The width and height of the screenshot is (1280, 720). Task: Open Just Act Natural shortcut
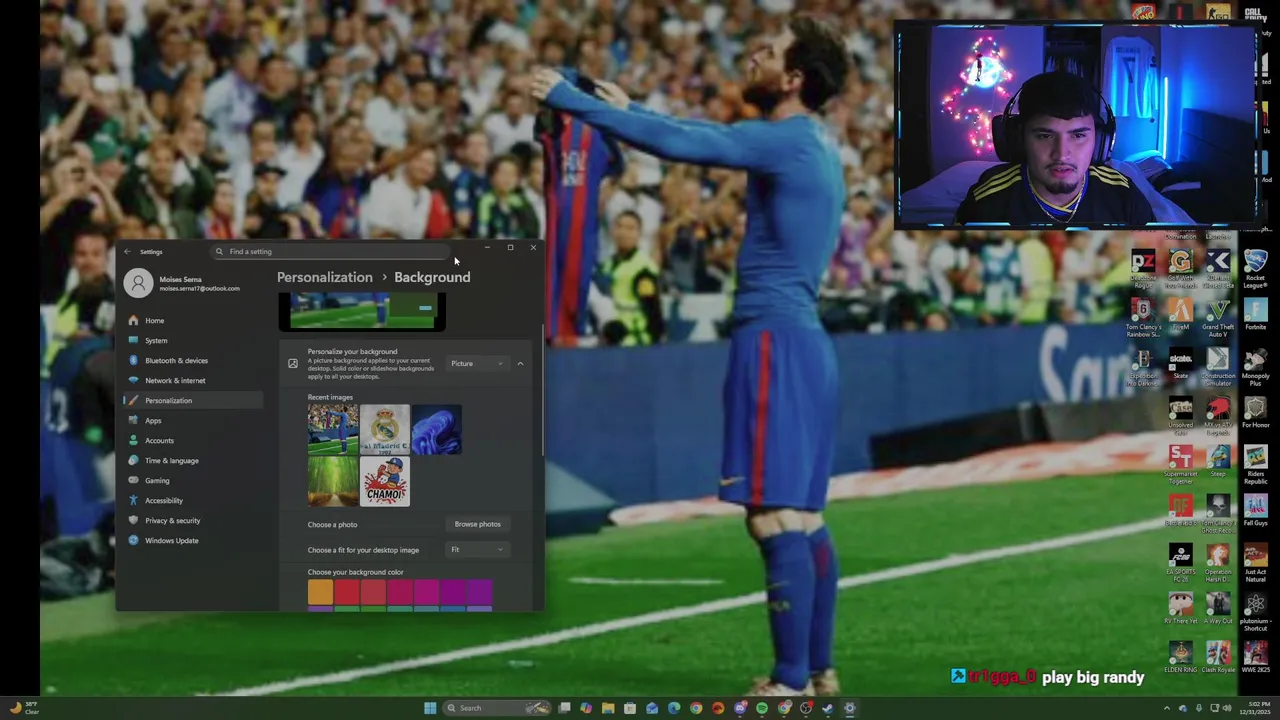1255,562
